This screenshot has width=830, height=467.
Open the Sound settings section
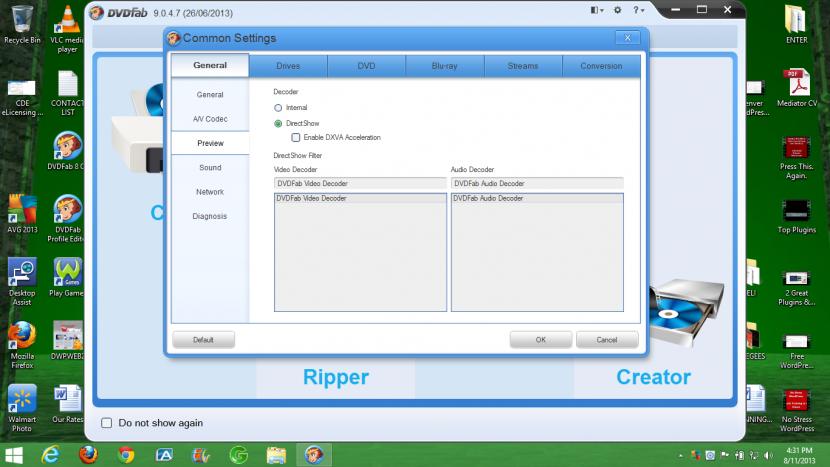[x=210, y=168]
